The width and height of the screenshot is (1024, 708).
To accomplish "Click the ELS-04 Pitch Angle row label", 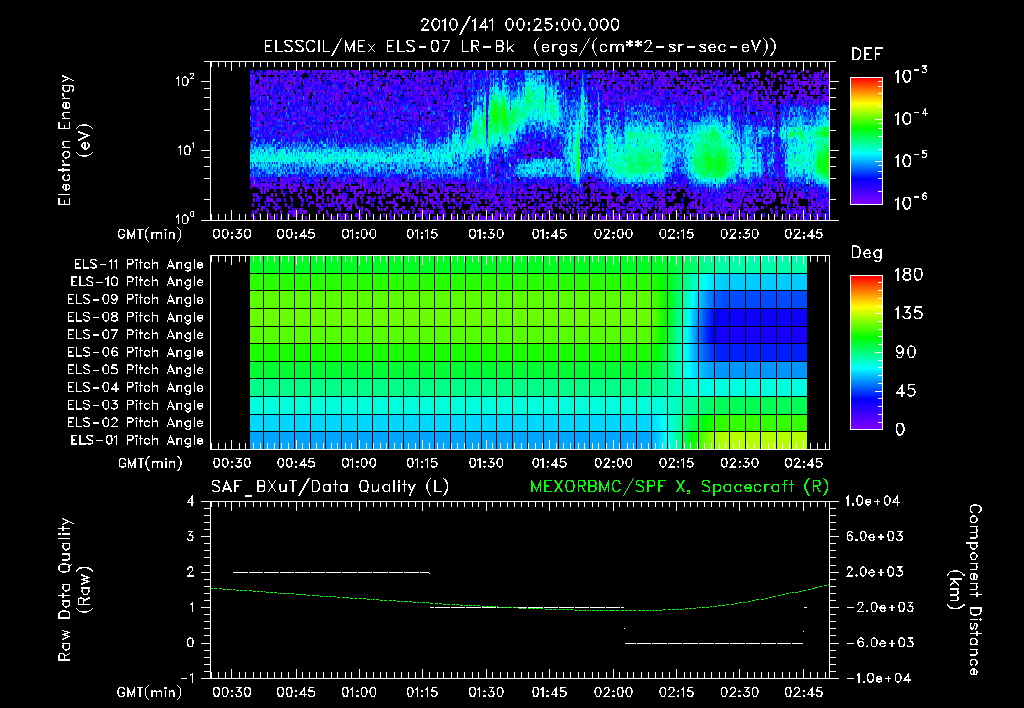I will click(x=136, y=387).
